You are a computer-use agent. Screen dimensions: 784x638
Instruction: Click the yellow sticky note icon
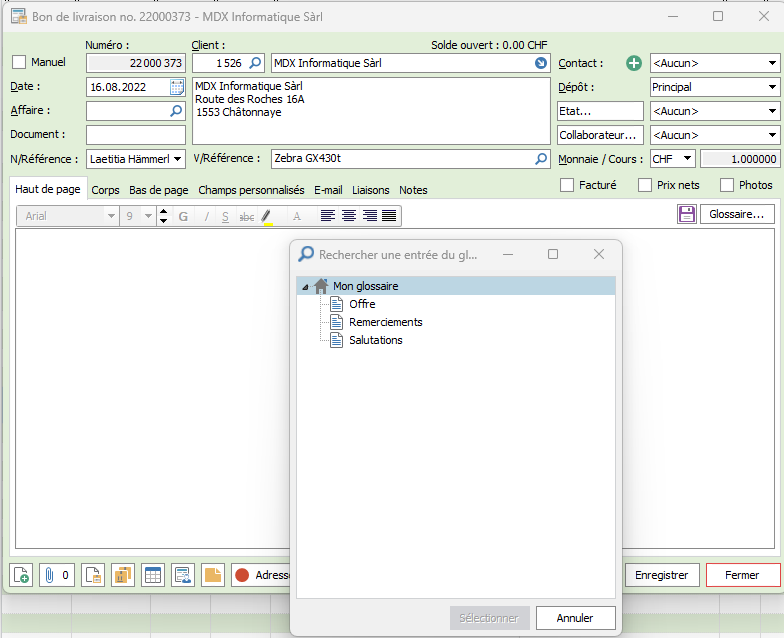pyautogui.click(x=213, y=575)
